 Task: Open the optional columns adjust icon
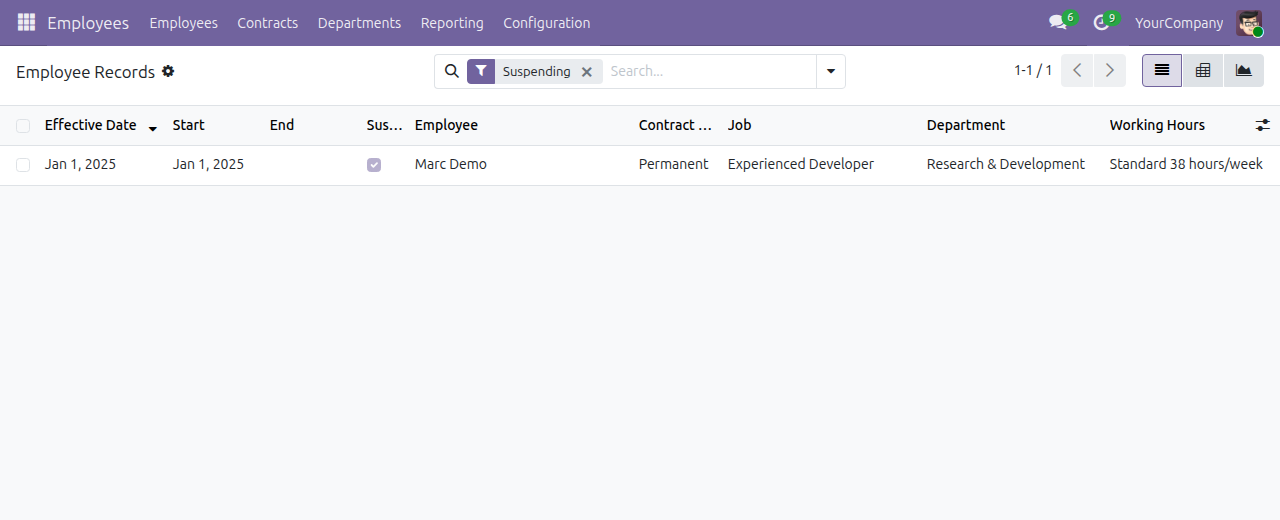tap(1263, 125)
